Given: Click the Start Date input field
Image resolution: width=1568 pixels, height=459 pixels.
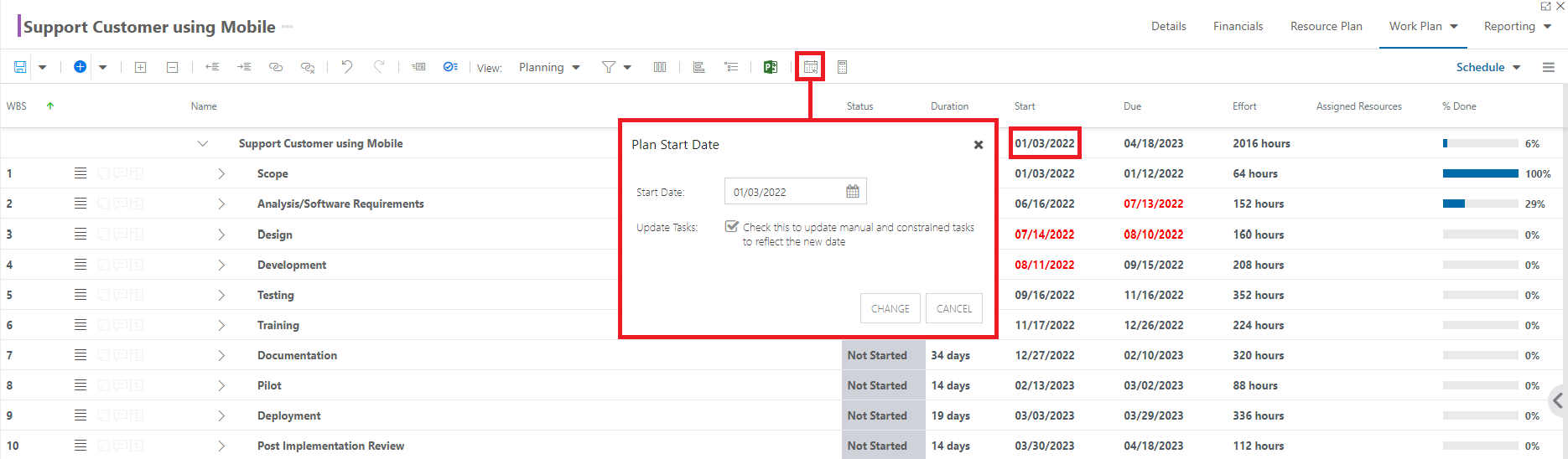Looking at the screenshot, I should (795, 192).
